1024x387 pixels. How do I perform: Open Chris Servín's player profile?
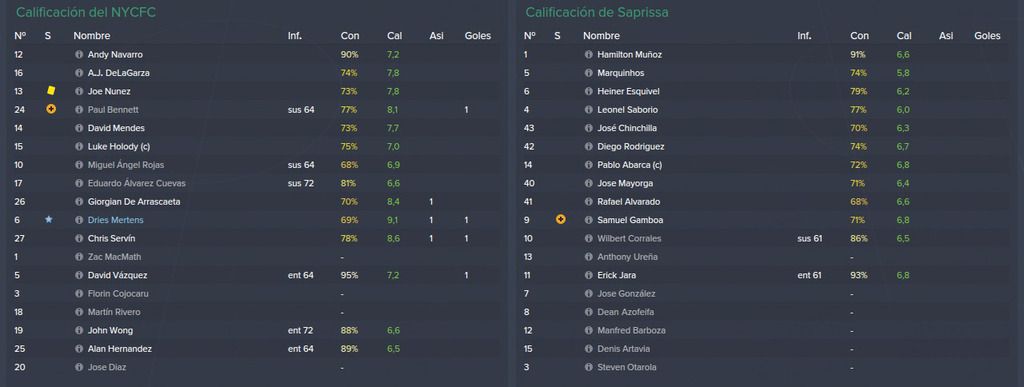(112, 238)
